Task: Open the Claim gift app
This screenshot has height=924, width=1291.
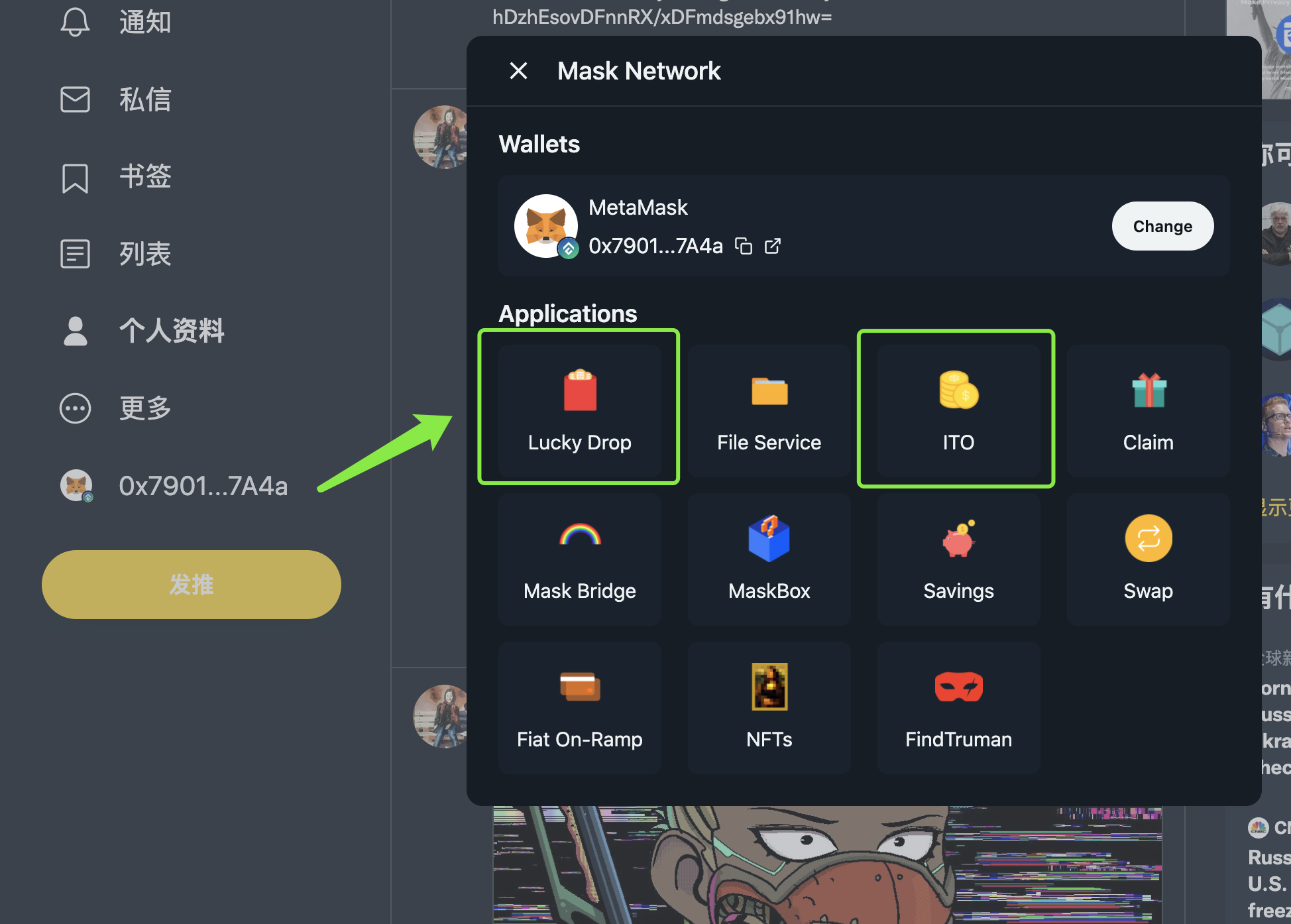Action: 1148,410
